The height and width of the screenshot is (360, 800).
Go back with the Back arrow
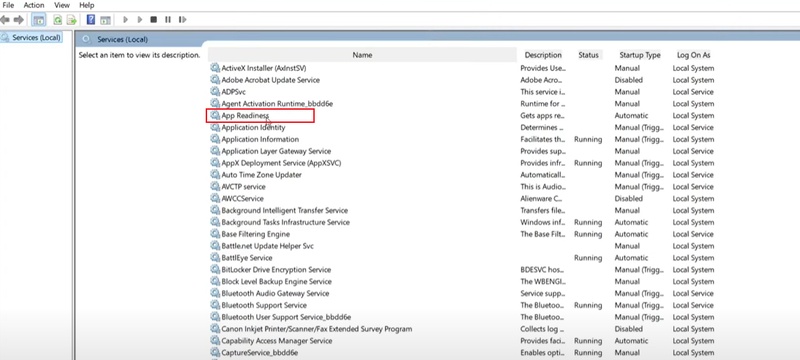[5, 20]
